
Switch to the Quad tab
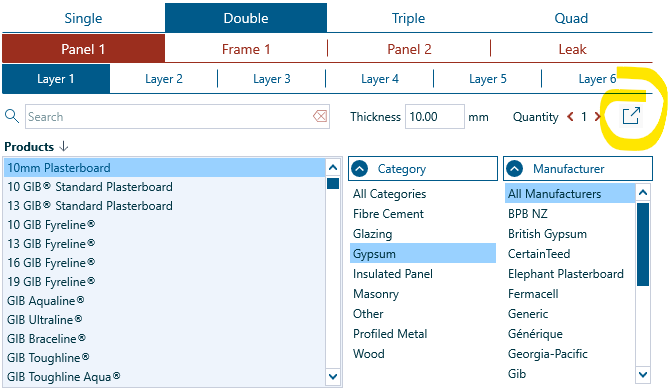click(x=571, y=18)
